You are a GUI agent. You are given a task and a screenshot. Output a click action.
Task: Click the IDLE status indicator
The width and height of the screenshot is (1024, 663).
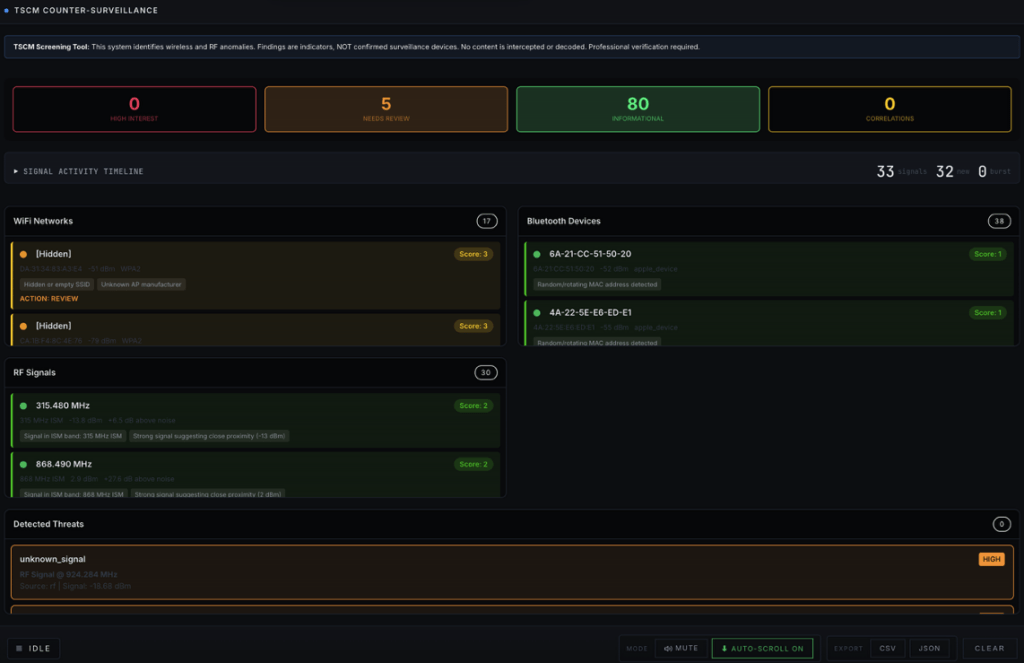tap(33, 648)
